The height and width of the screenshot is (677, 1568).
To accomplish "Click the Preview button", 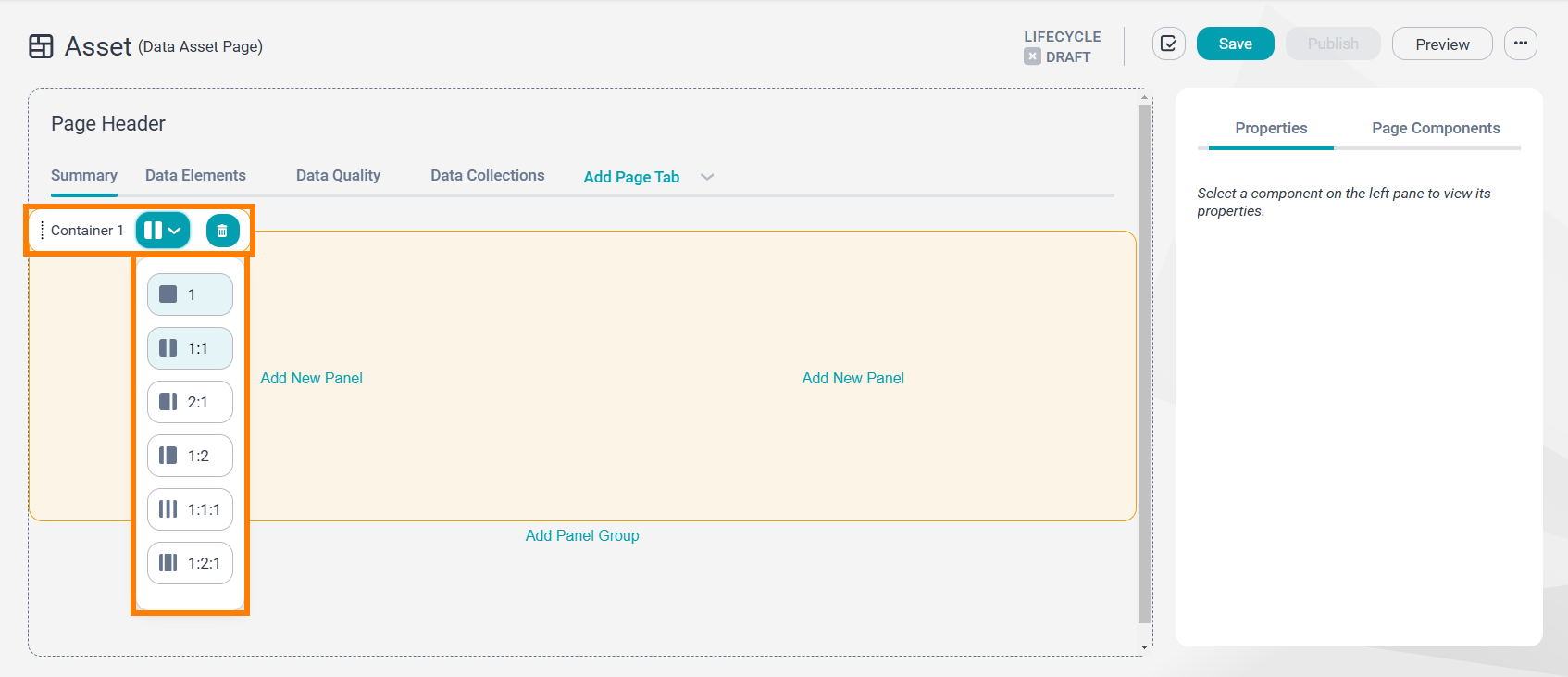I will click(1442, 44).
